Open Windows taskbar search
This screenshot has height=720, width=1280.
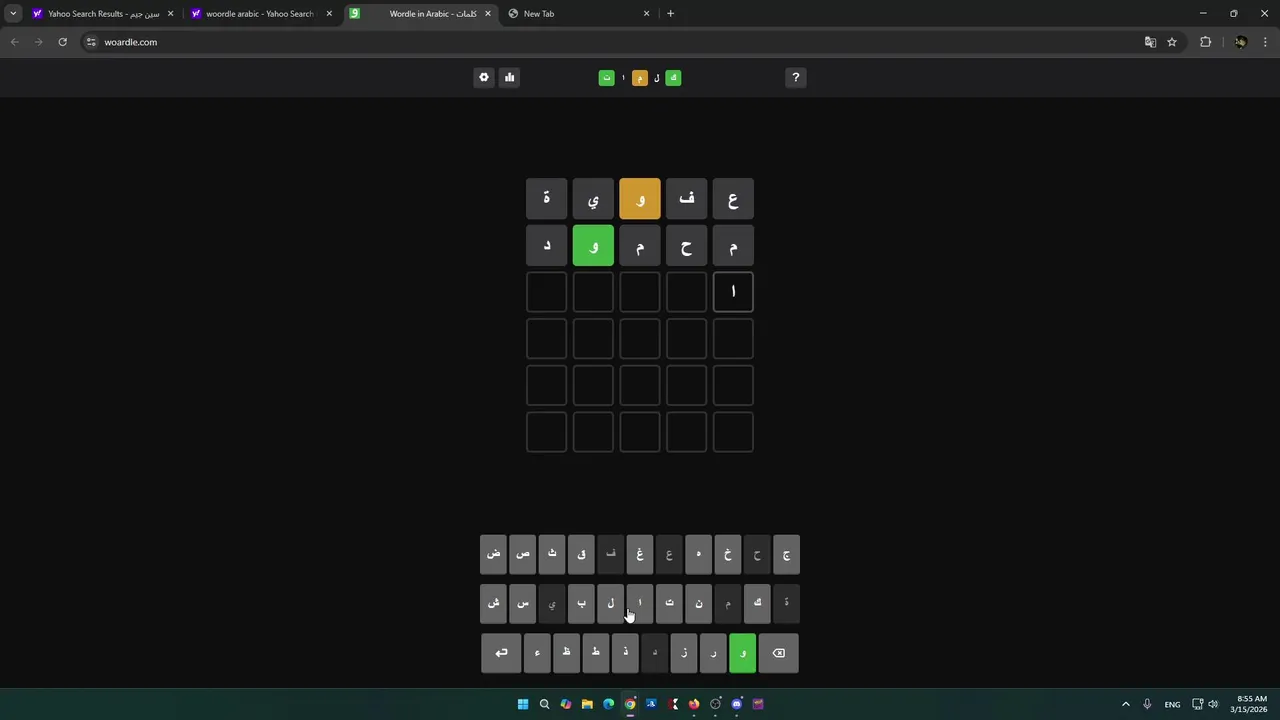(x=544, y=704)
